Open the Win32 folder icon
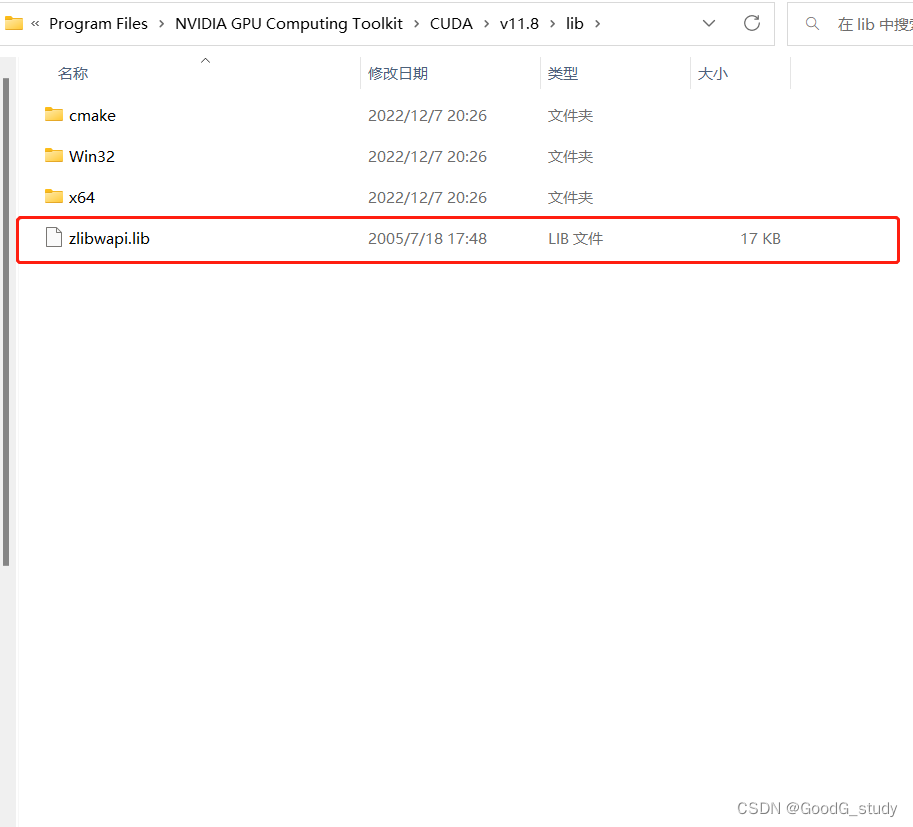913x827 pixels. pyautogui.click(x=54, y=156)
